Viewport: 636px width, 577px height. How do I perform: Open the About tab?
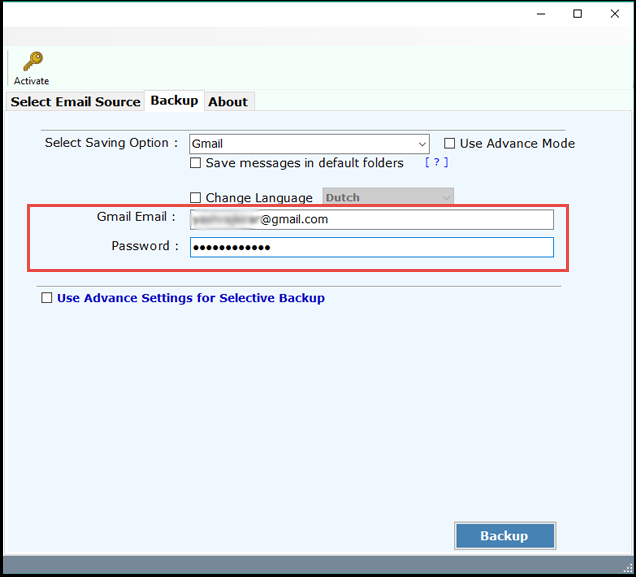(228, 102)
